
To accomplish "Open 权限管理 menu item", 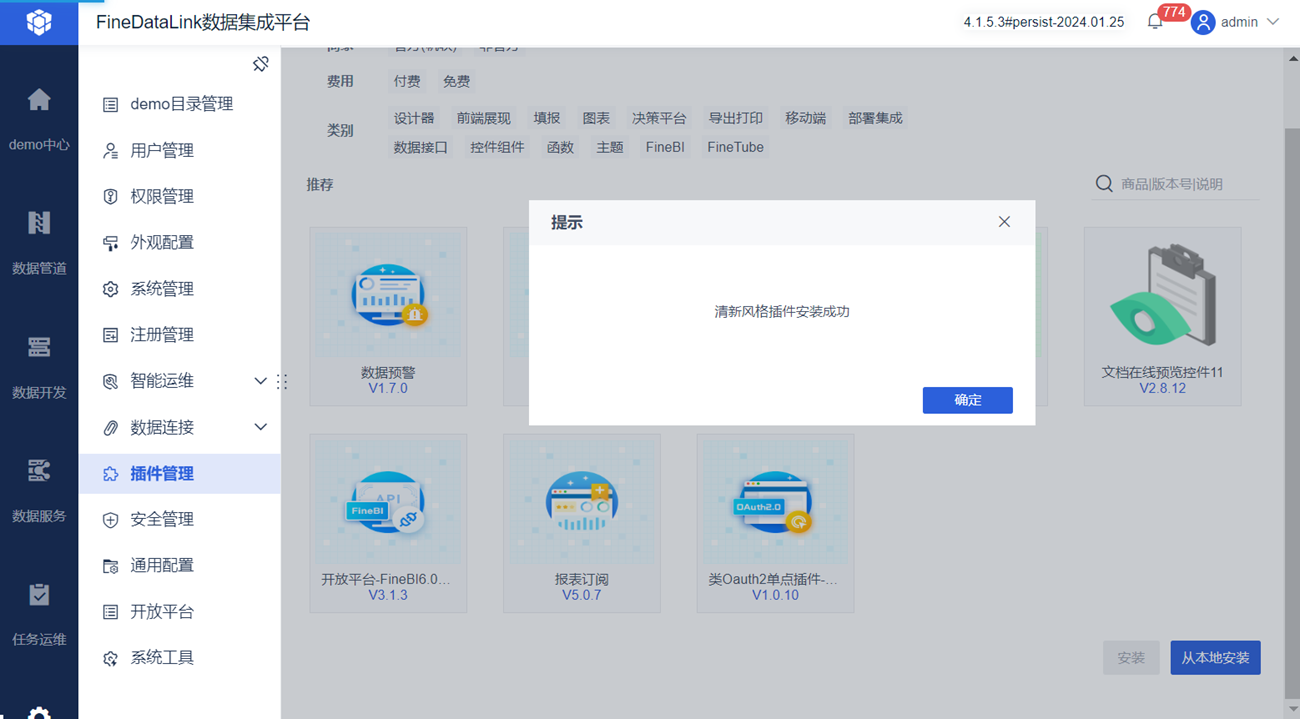I will click(179, 196).
